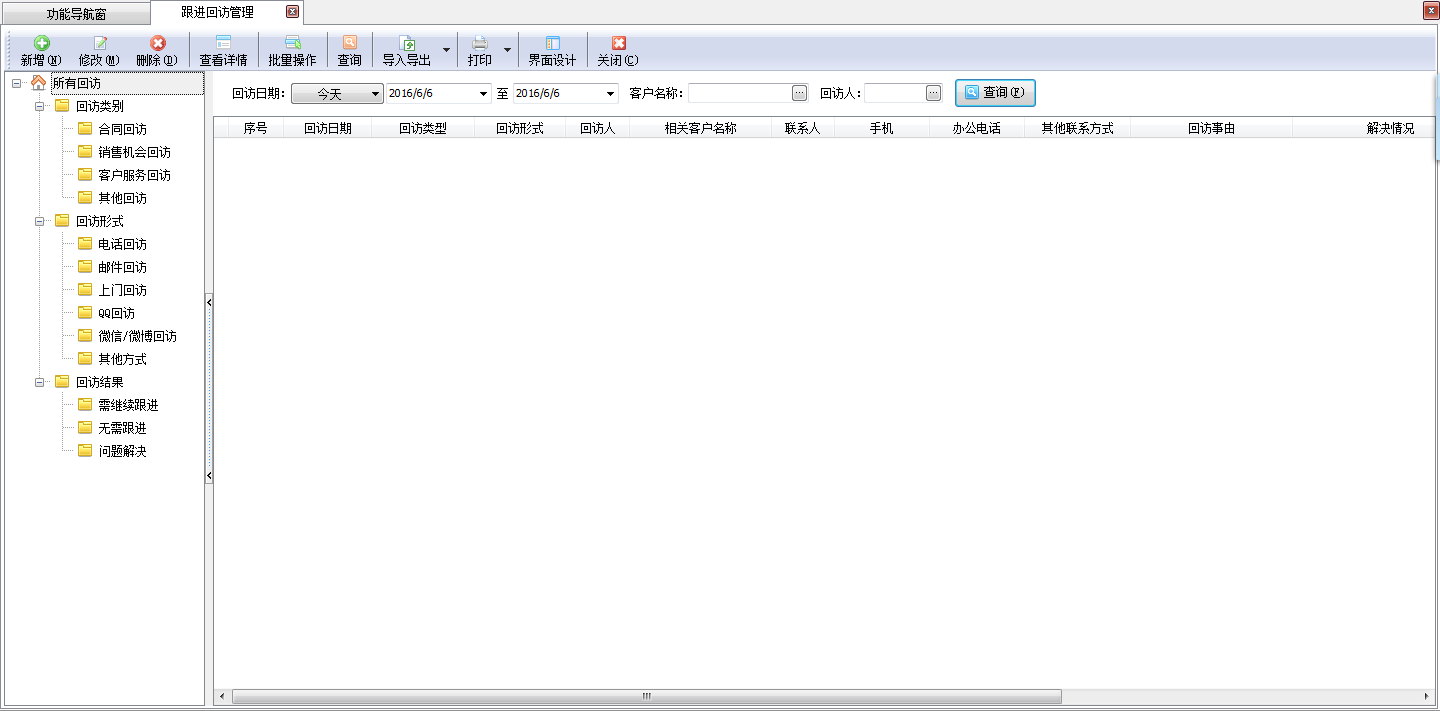This screenshot has height=711, width=1440.
Task: Click the 导入导出 (Import/Export) toolbar icon
Action: click(407, 44)
